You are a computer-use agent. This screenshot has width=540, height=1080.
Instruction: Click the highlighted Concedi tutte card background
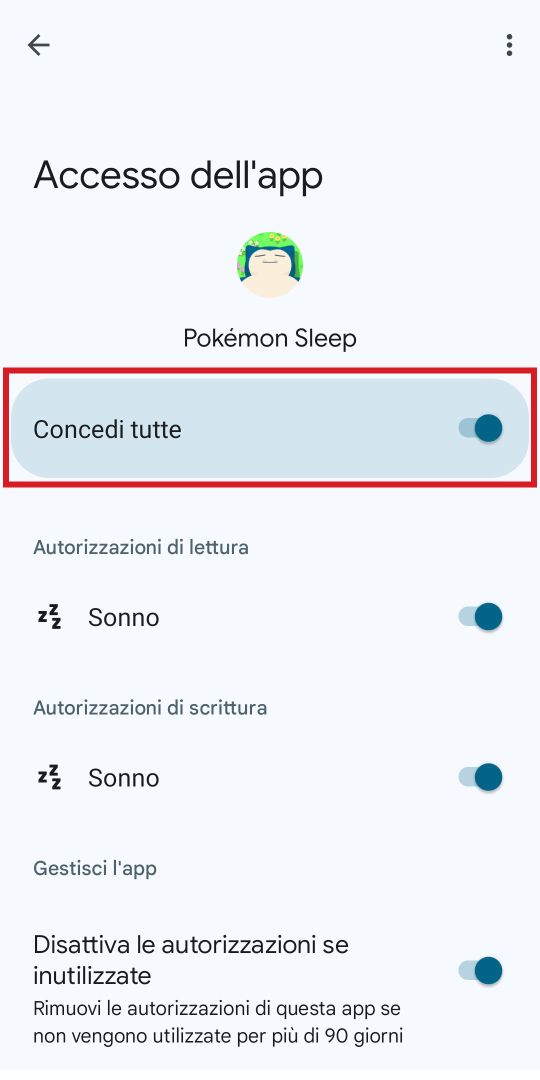(x=270, y=428)
